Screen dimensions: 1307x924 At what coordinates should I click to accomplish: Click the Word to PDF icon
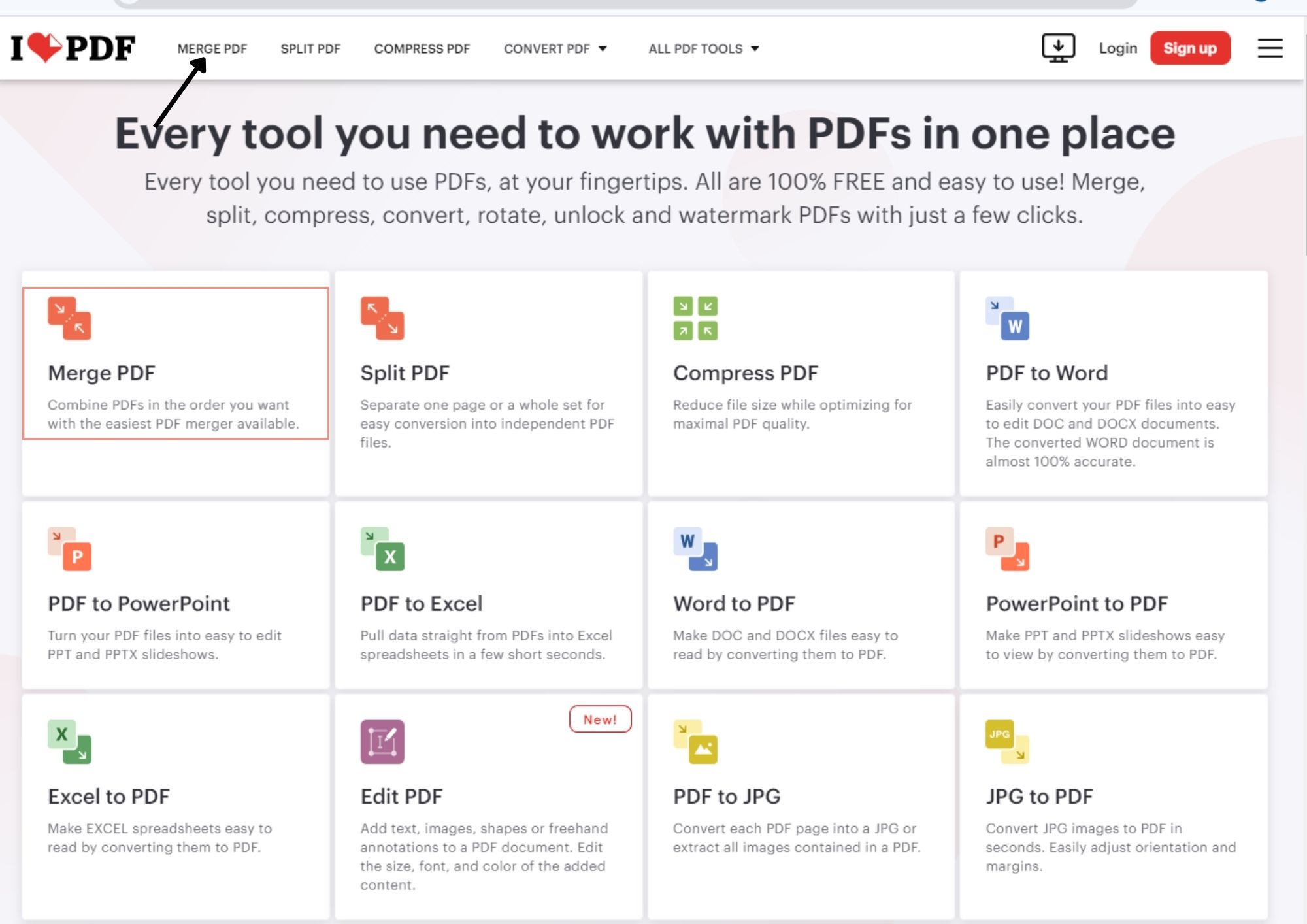click(x=695, y=550)
